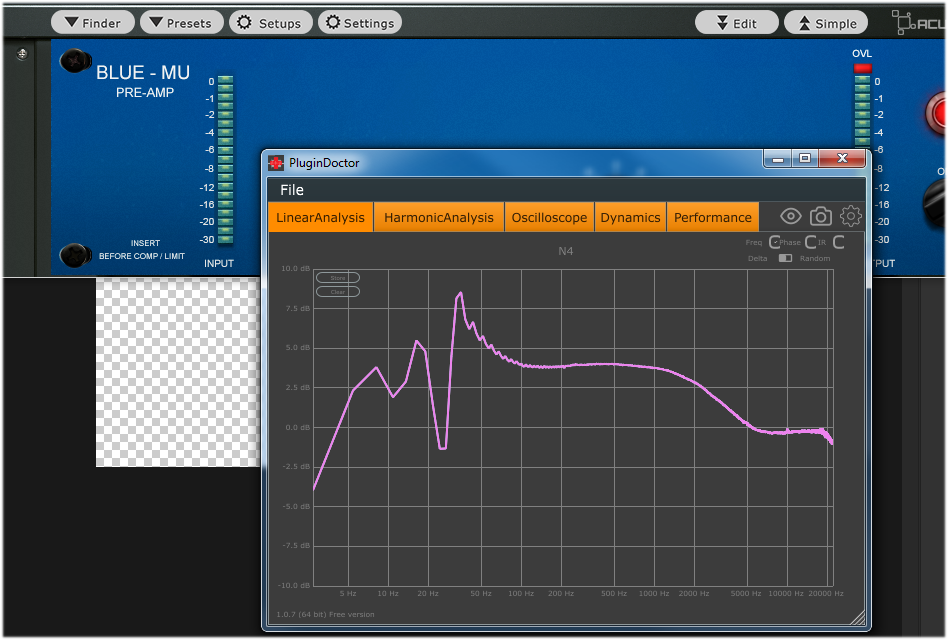Image resolution: width=948 pixels, height=640 pixels.
Task: Click the Clear button on the graph
Action: tap(338, 292)
